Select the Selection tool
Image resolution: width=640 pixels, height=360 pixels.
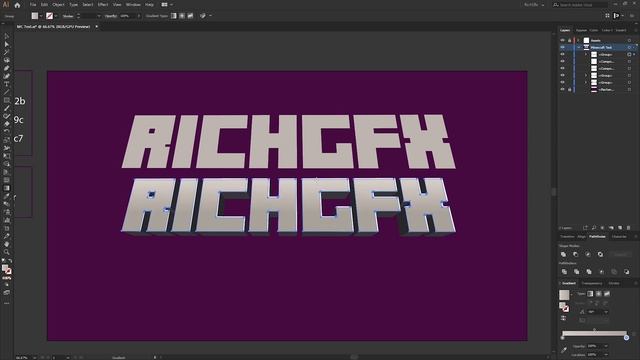coord(7,36)
